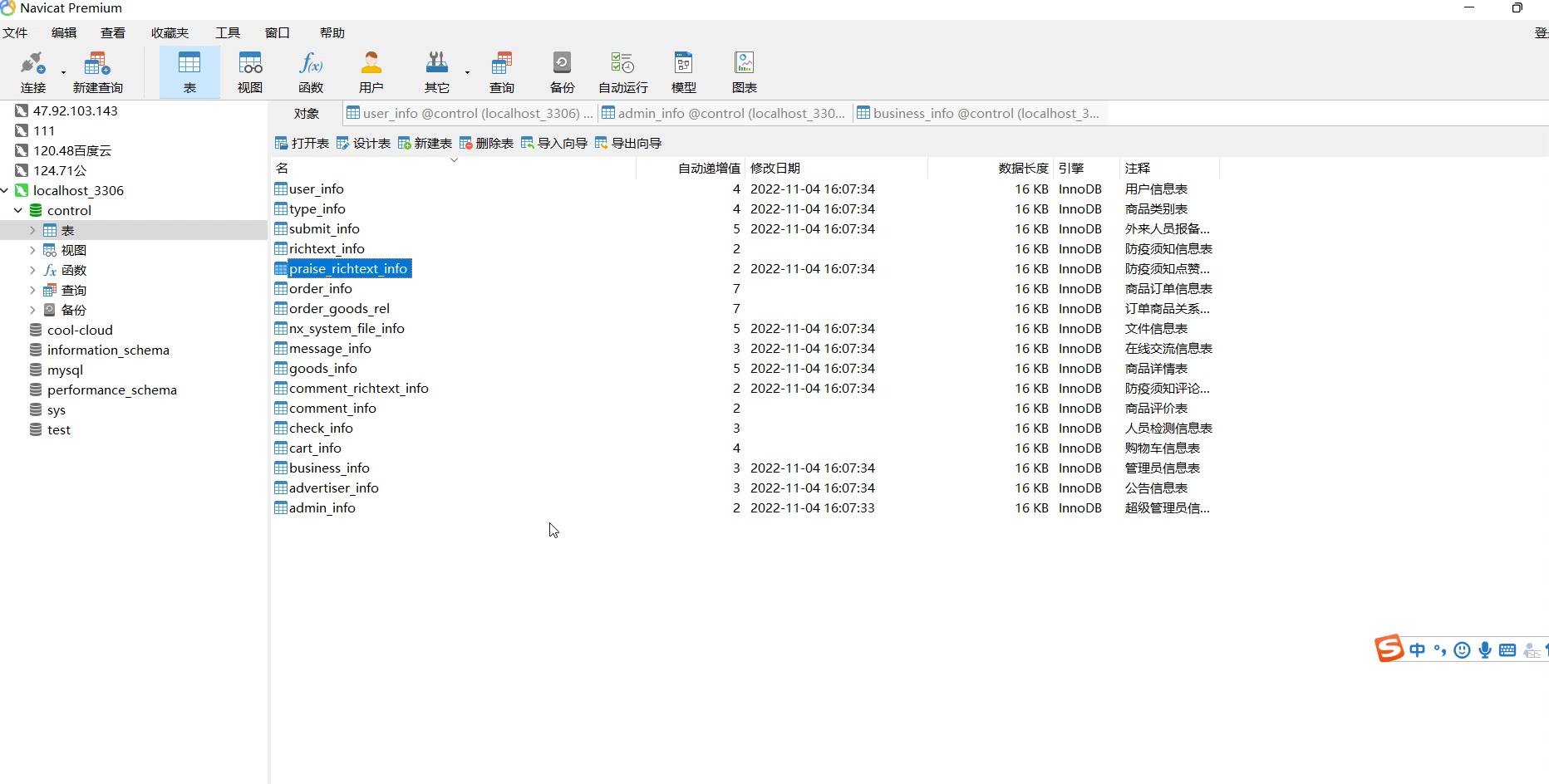Expand the 视图 tree node

(32, 250)
